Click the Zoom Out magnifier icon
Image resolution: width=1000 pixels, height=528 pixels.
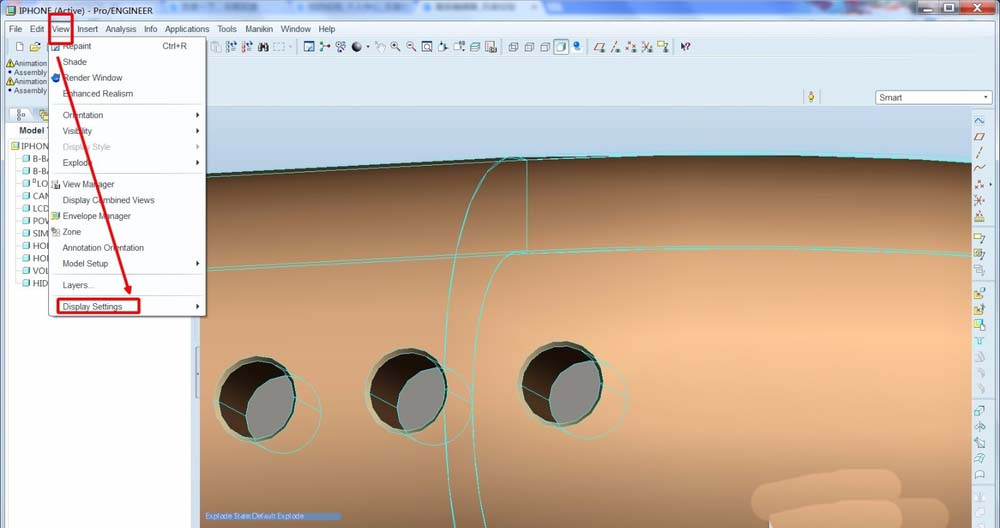tap(411, 47)
